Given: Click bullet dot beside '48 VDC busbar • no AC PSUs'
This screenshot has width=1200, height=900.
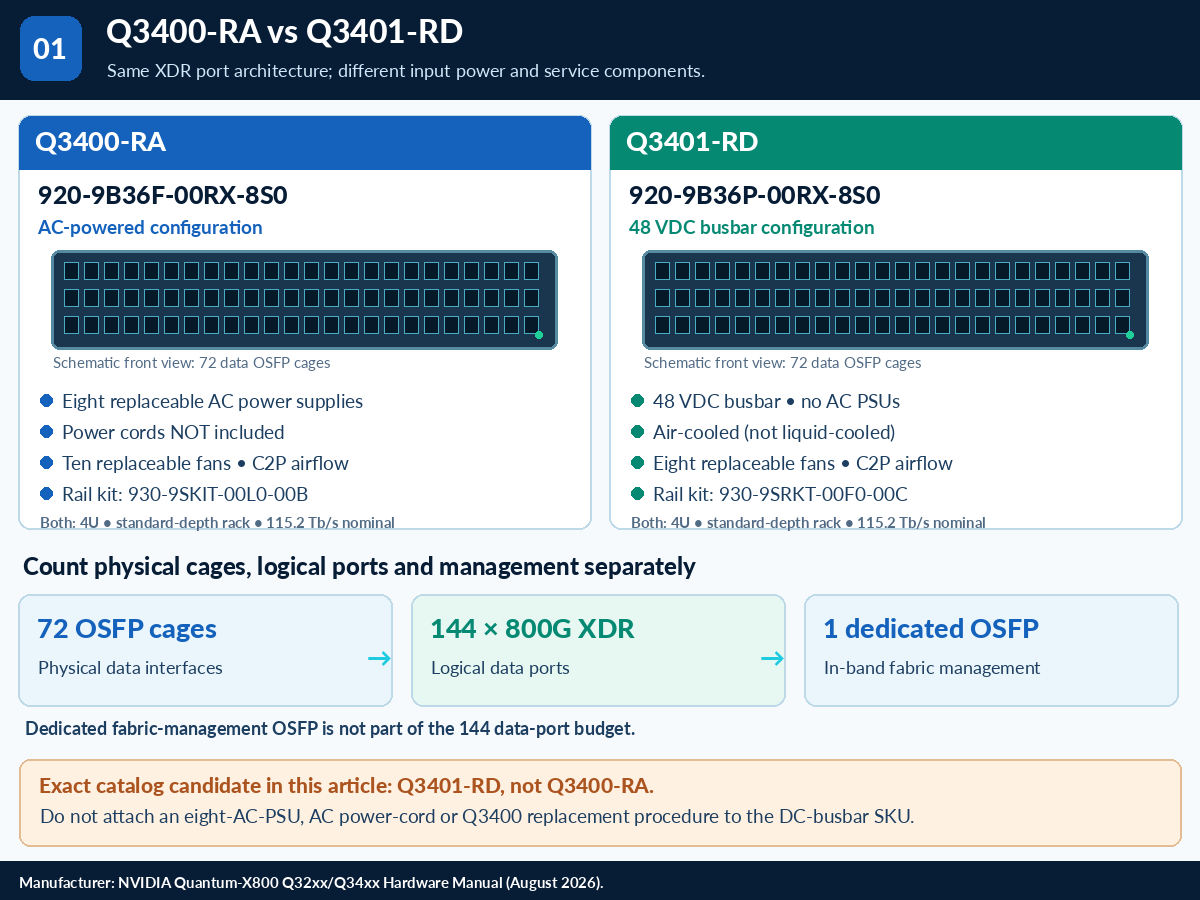Looking at the screenshot, I should coord(637,401).
